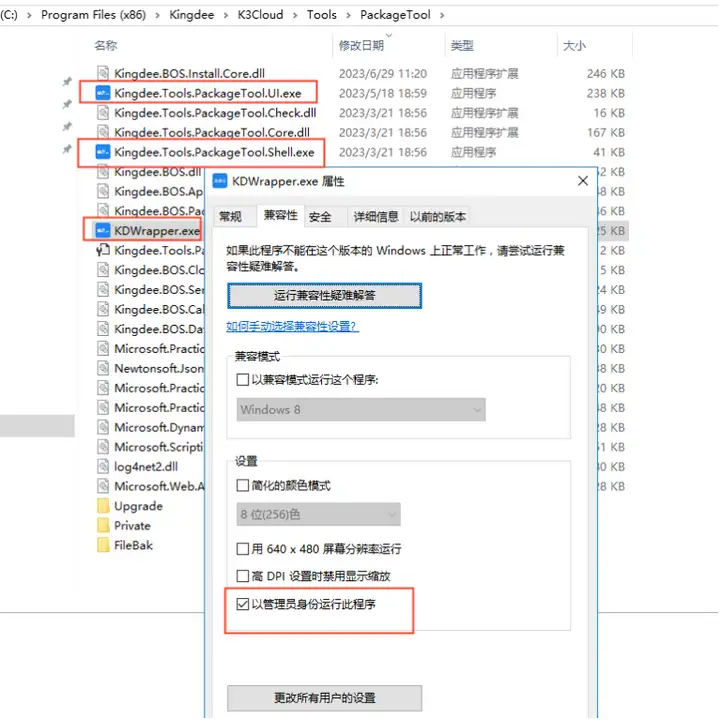This screenshot has height=720, width=720.
Task: Click 运行兼容性疑难解答 button
Action: pyautogui.click(x=324, y=295)
